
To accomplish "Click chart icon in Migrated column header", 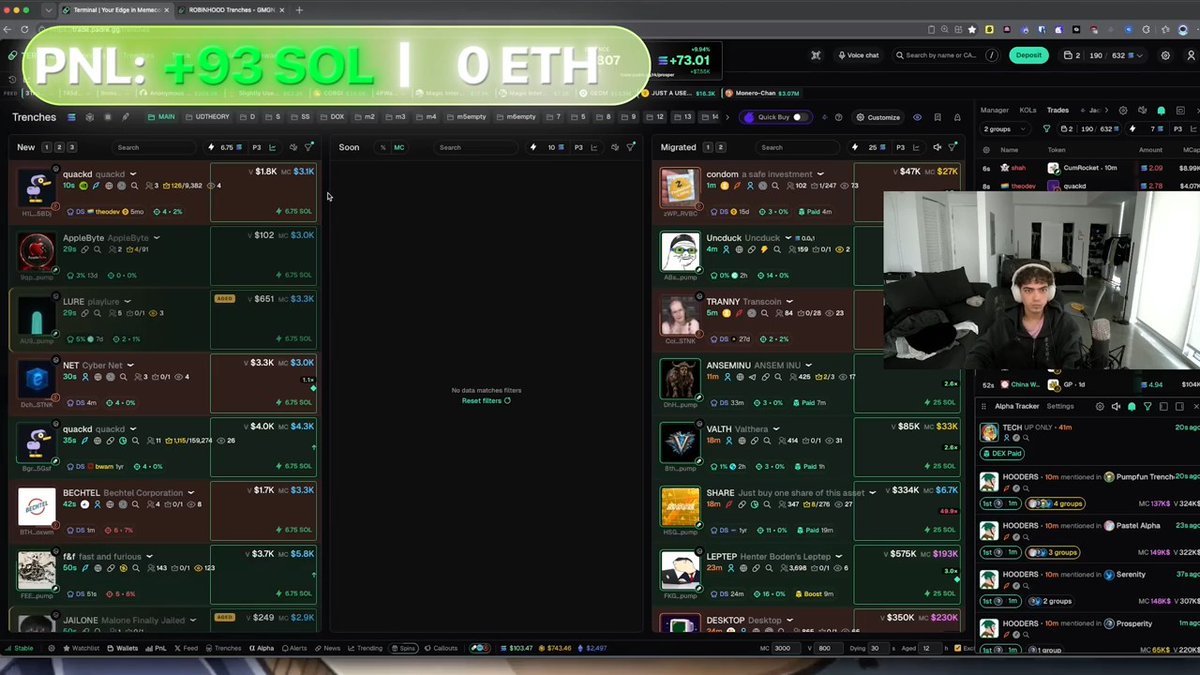I will pyautogui.click(x=918, y=147).
